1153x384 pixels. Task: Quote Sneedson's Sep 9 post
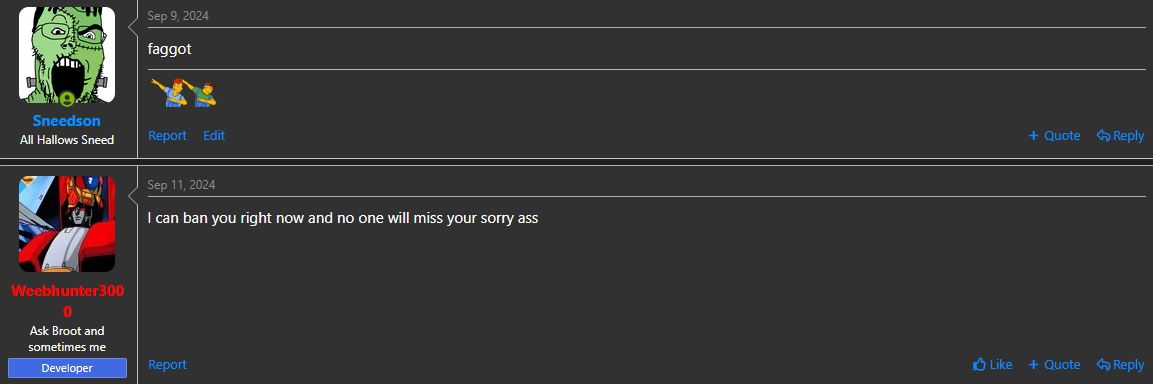pos(1054,135)
